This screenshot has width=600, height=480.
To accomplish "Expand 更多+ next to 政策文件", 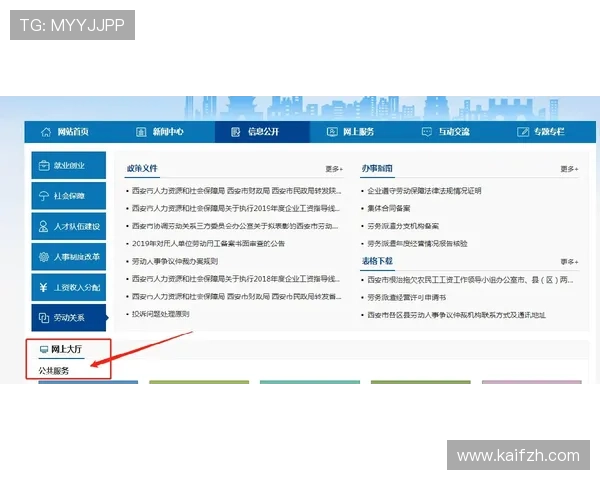I will [334, 169].
